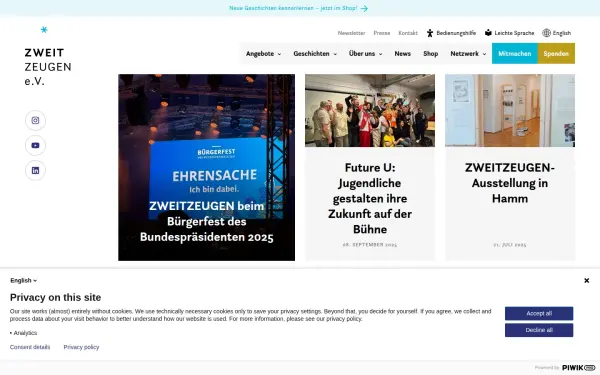The height and width of the screenshot is (375, 600).
Task: Decline all cookies
Action: (x=539, y=330)
